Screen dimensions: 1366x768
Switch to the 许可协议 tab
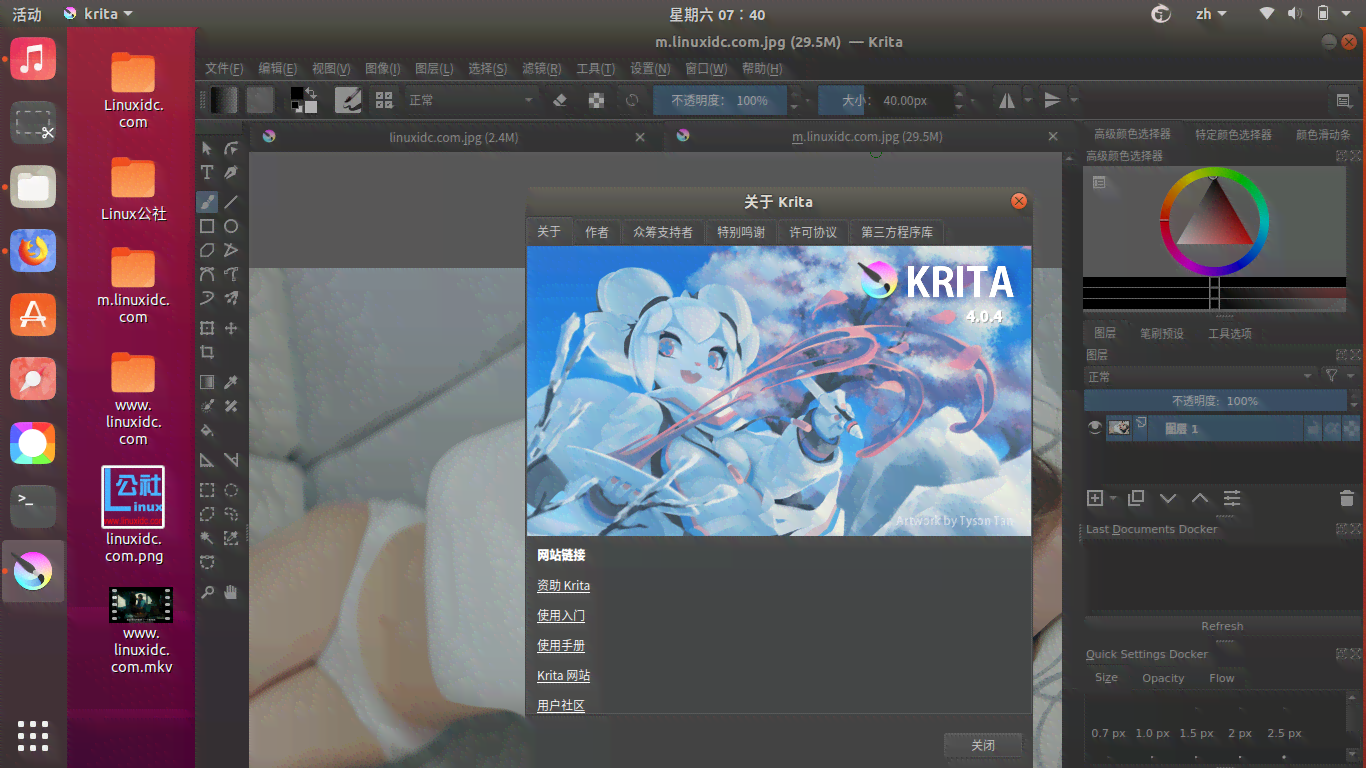click(813, 232)
